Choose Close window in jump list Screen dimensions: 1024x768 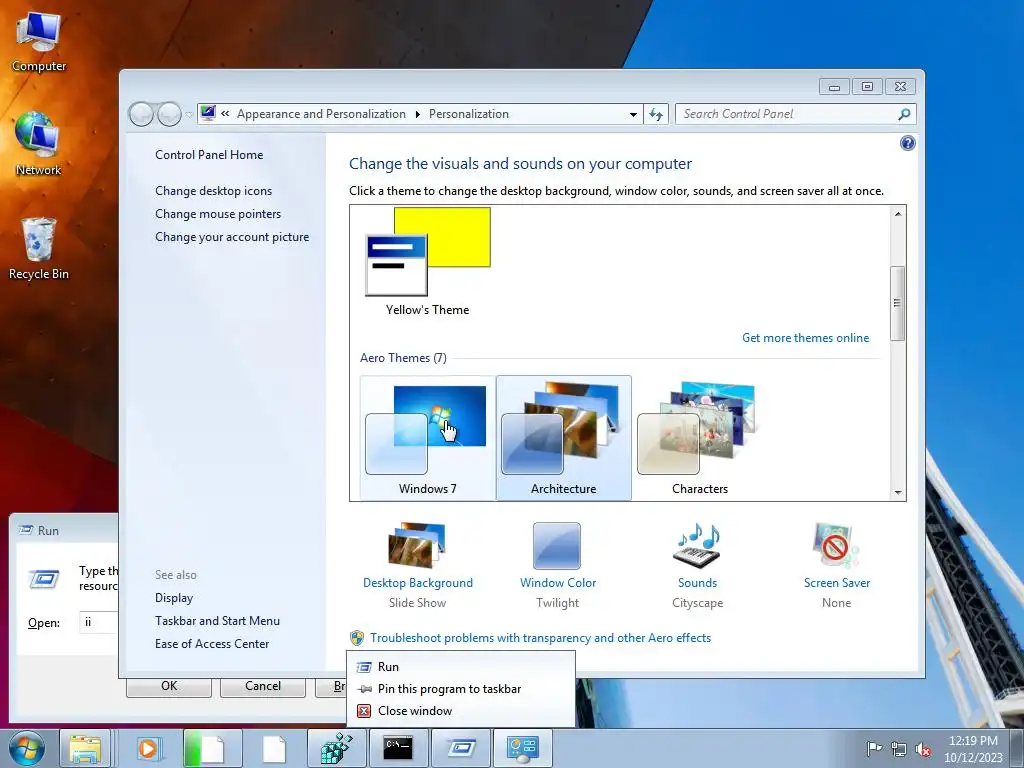point(460,711)
